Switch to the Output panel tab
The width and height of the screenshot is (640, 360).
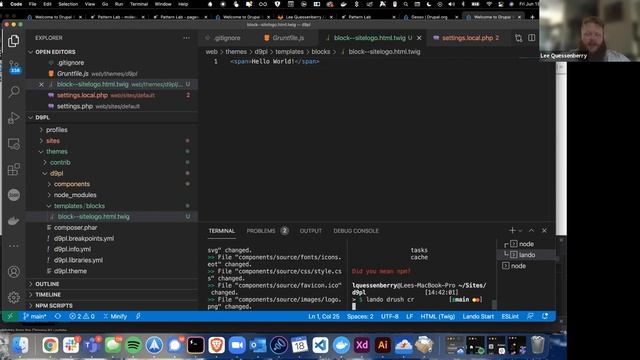(x=311, y=231)
